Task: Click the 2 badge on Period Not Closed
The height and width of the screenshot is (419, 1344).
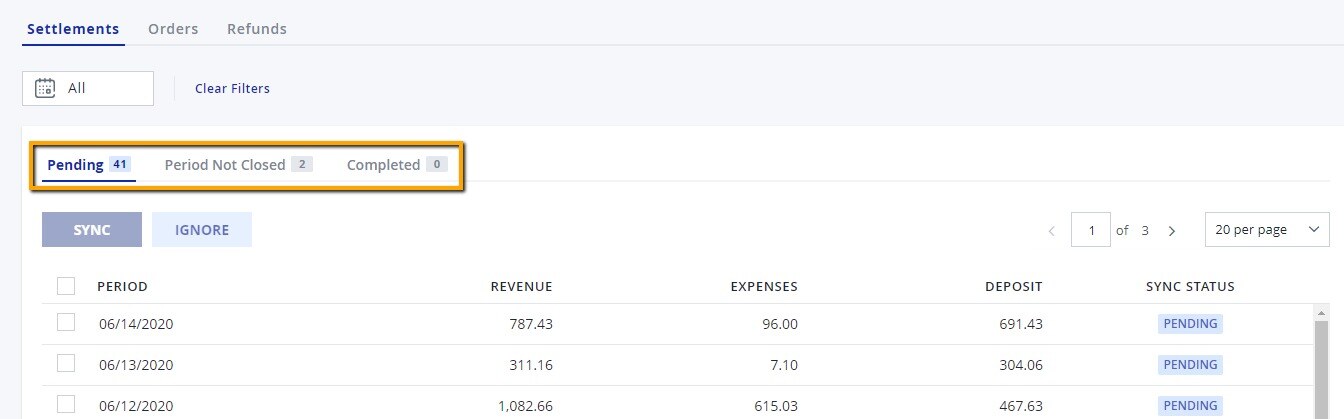Action: [302, 164]
